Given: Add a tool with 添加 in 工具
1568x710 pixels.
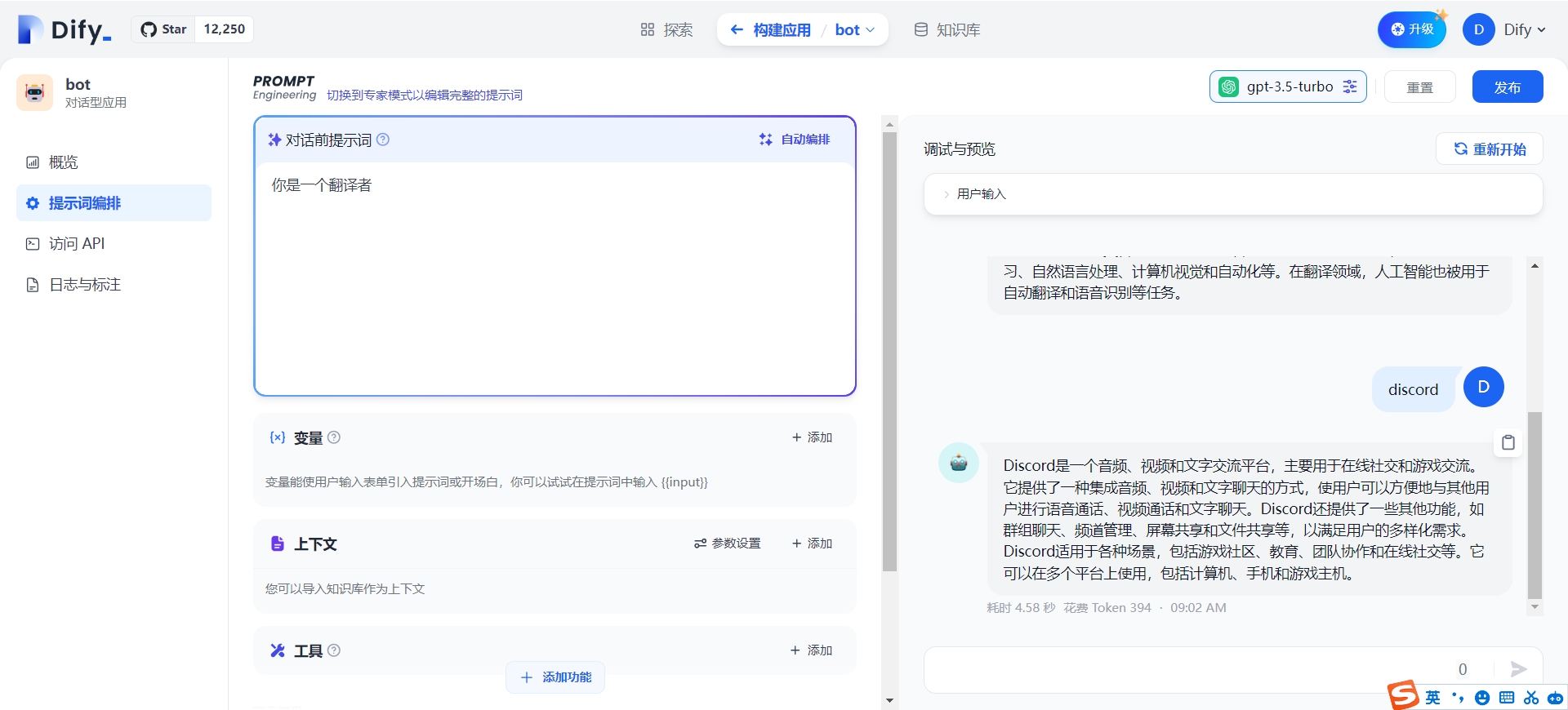Looking at the screenshot, I should 812,650.
